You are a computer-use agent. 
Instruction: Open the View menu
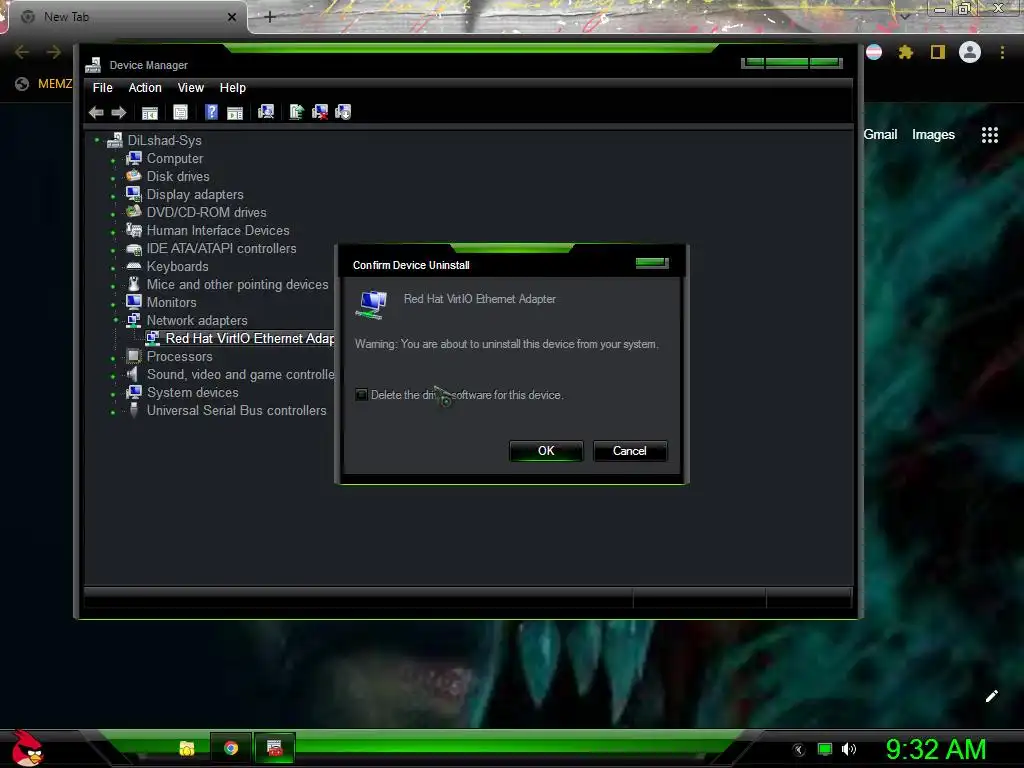coord(191,88)
